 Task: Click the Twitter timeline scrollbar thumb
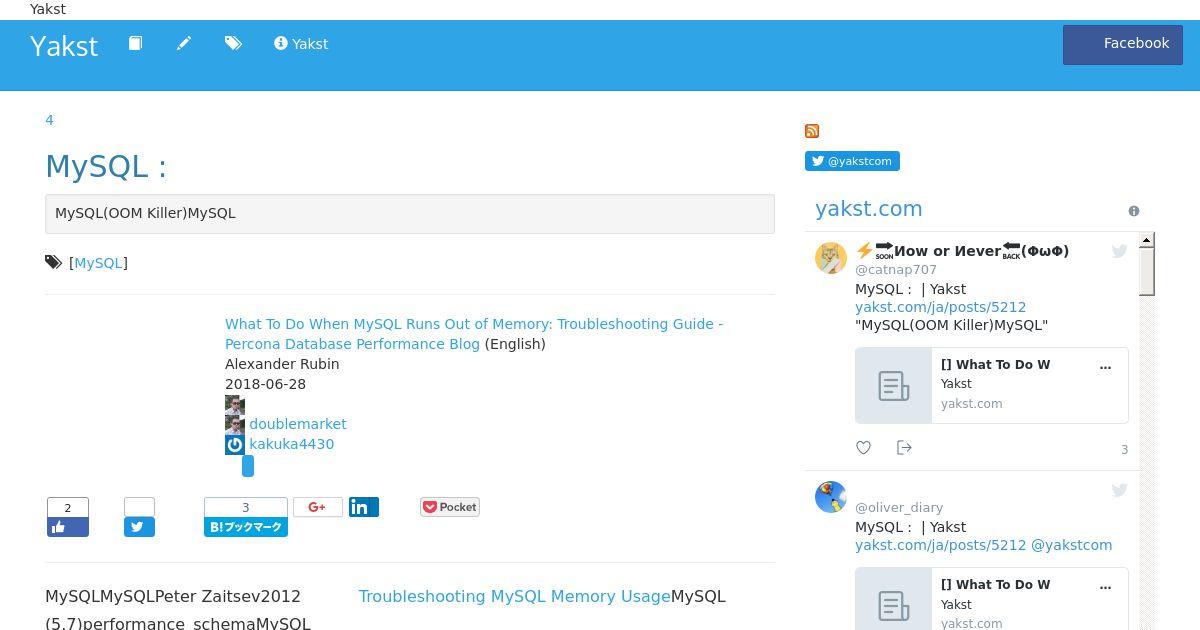1147,272
